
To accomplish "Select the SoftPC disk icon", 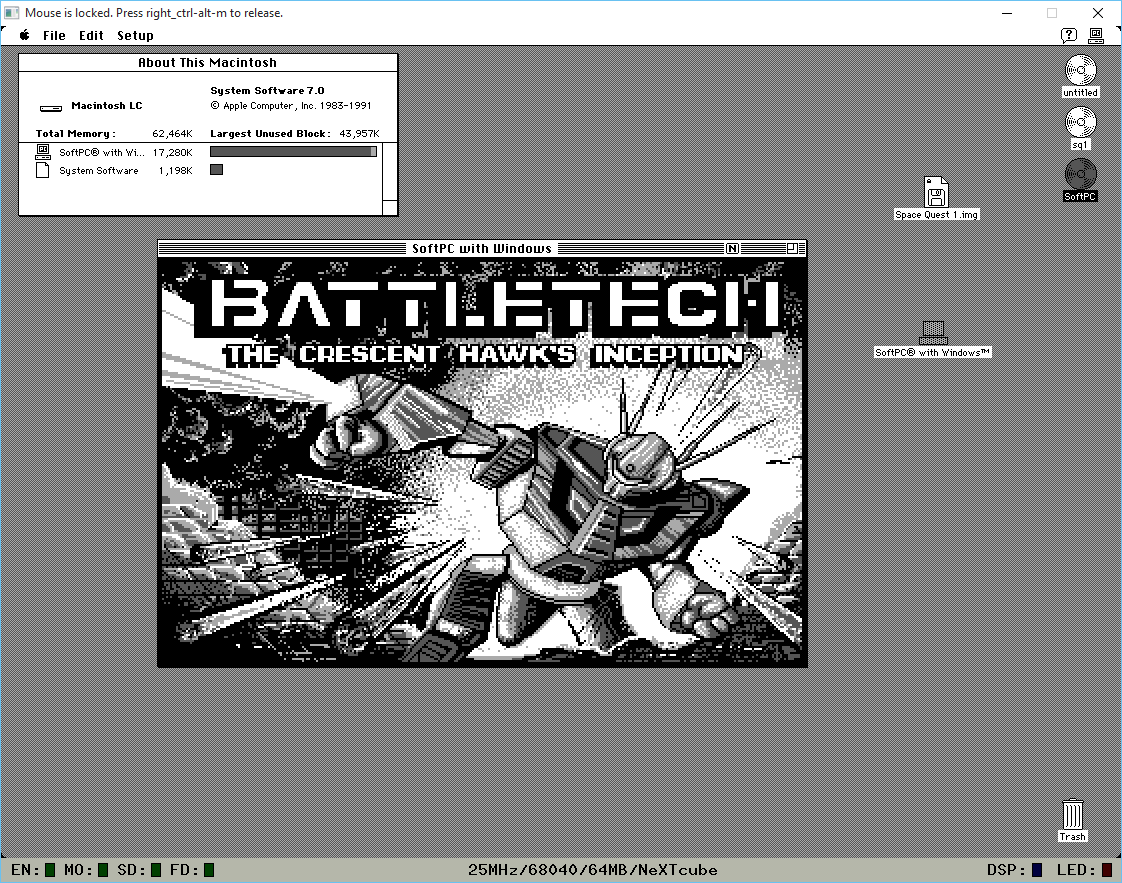I will tap(1080, 174).
